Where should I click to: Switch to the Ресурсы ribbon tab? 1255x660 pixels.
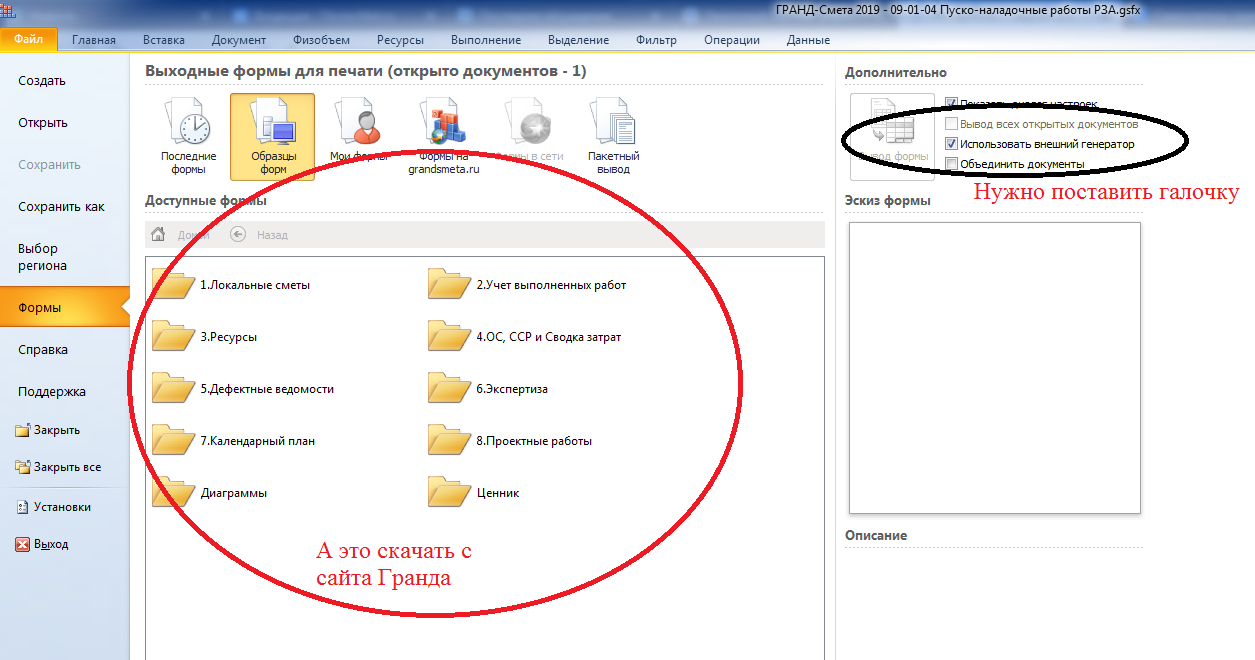tap(400, 40)
